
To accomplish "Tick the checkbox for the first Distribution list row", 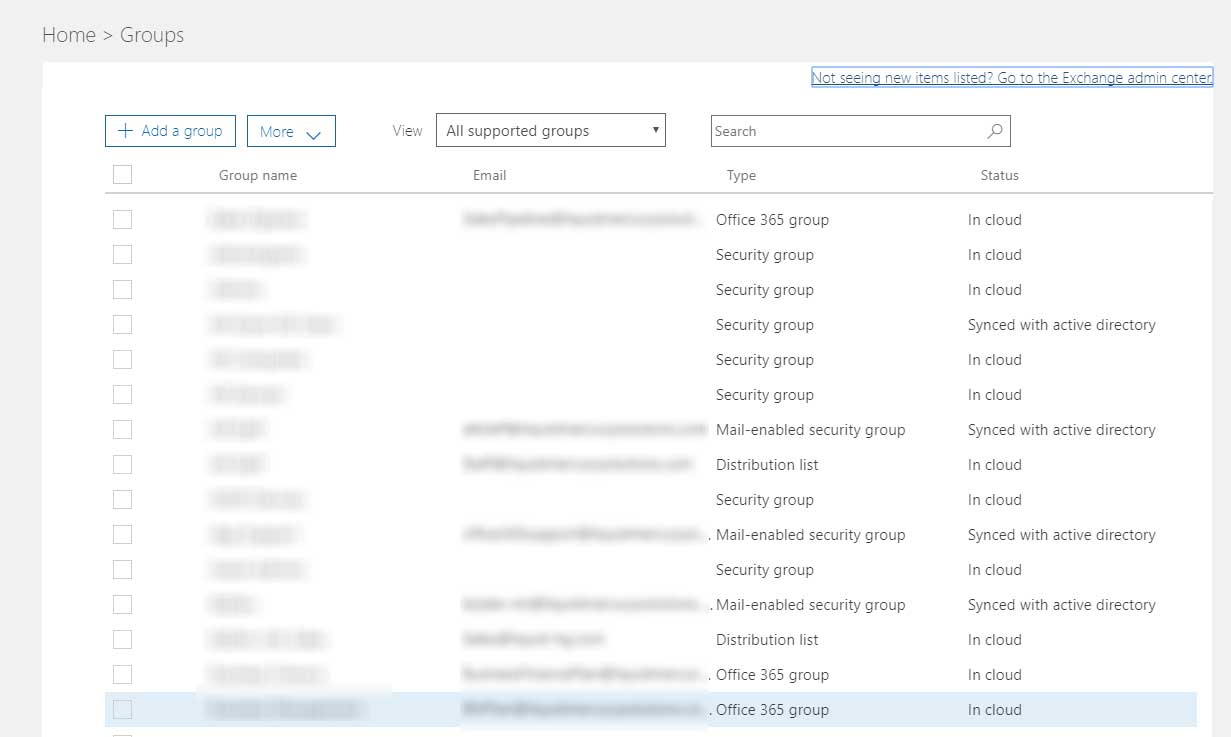I will click(x=122, y=465).
